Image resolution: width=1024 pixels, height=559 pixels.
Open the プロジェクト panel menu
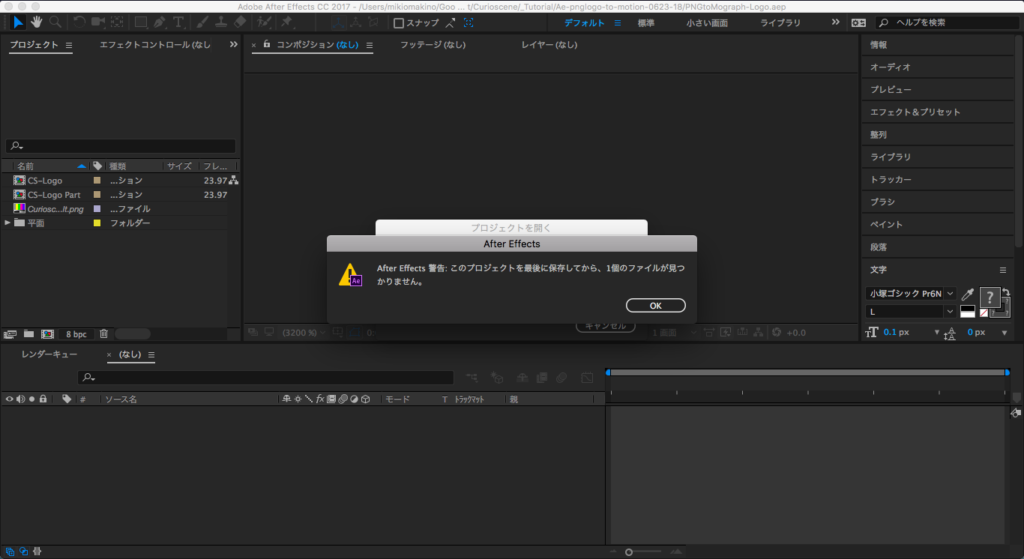point(69,45)
